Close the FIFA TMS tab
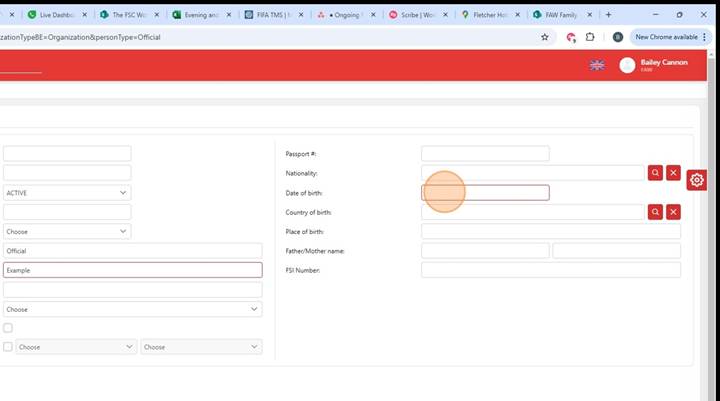This screenshot has width=720, height=401. pos(301,15)
